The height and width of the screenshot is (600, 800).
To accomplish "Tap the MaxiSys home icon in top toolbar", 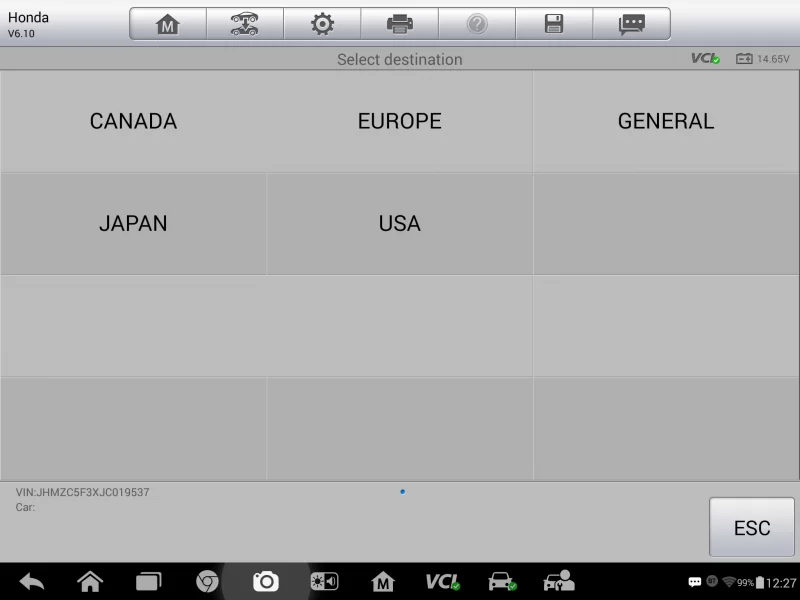I will pyautogui.click(x=168, y=24).
